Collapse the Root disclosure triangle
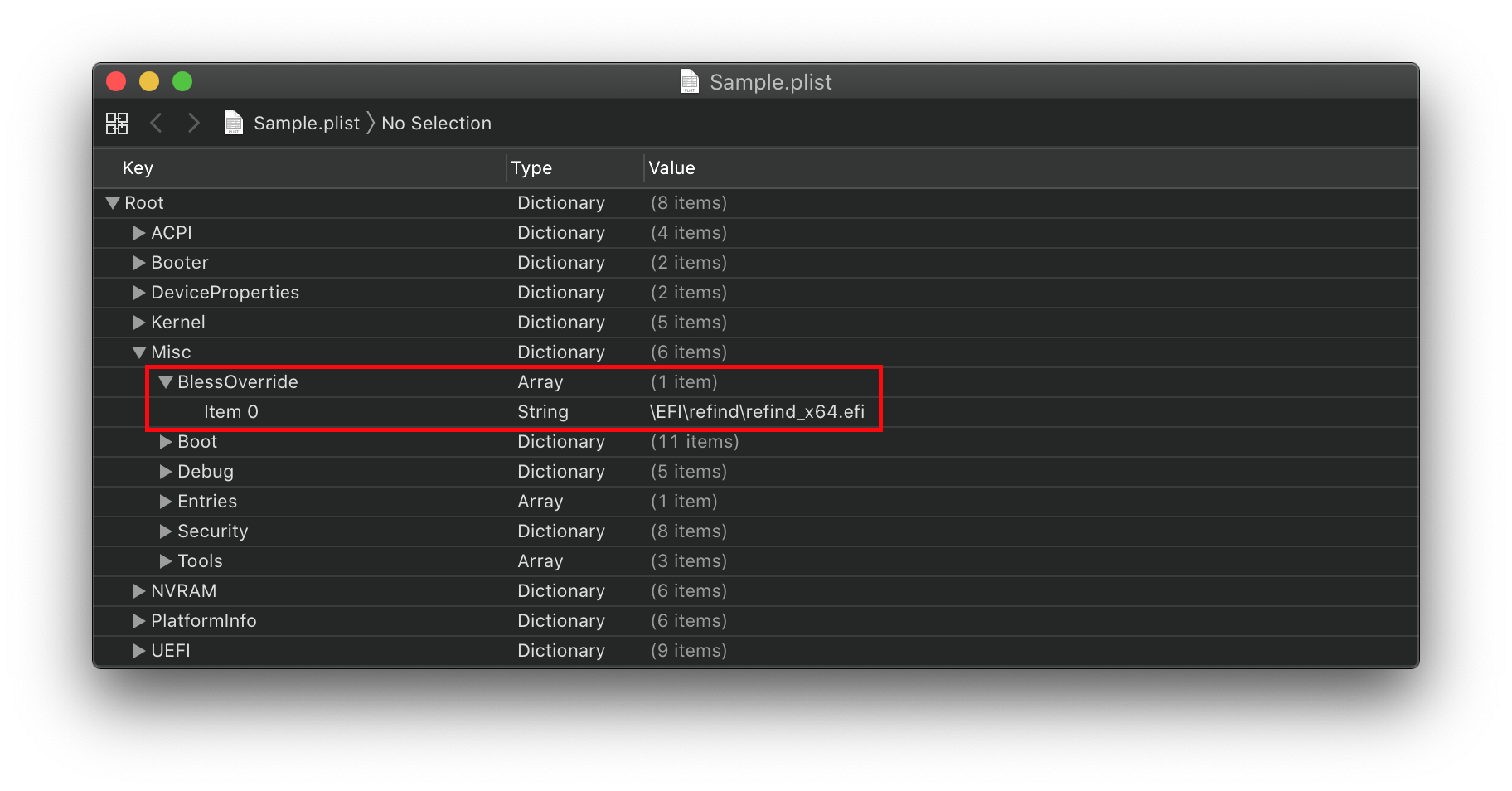 pos(113,203)
